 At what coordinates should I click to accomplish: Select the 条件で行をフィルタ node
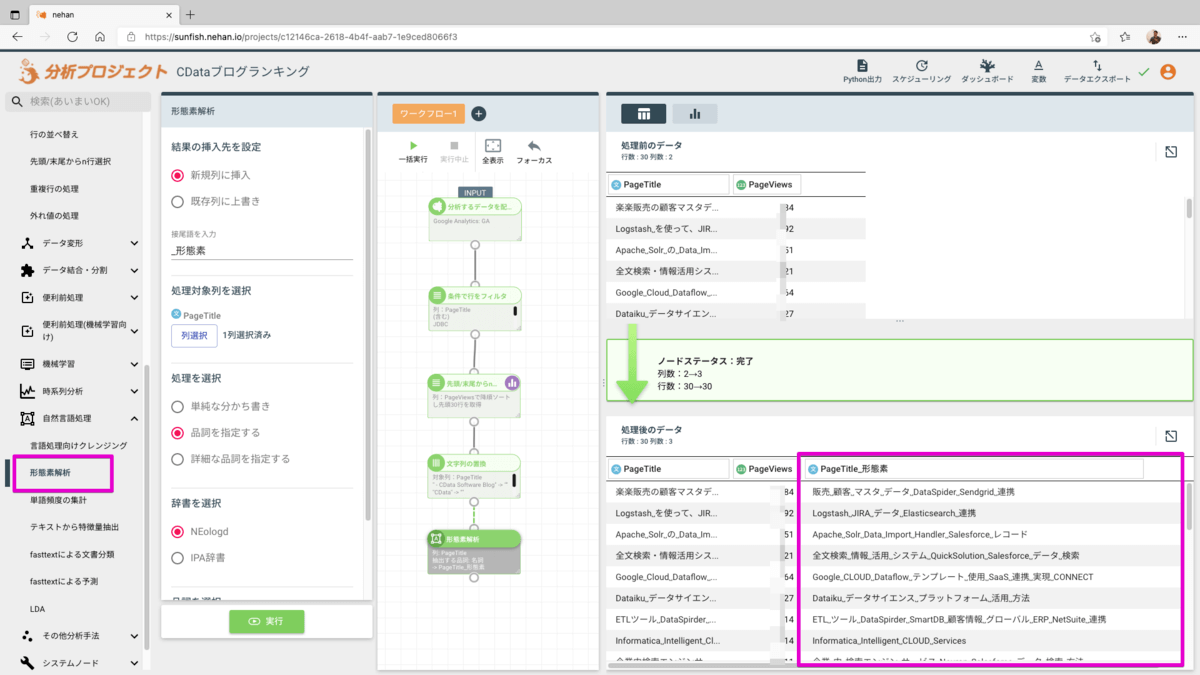[x=475, y=309]
